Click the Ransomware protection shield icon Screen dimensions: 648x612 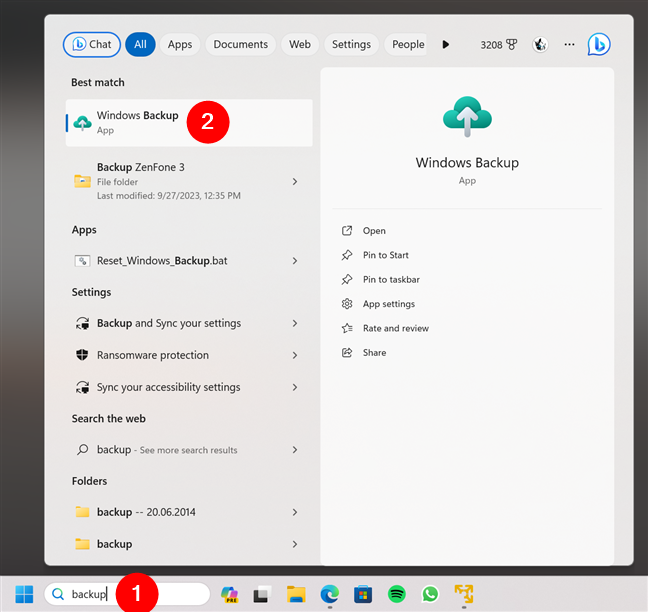coord(82,355)
